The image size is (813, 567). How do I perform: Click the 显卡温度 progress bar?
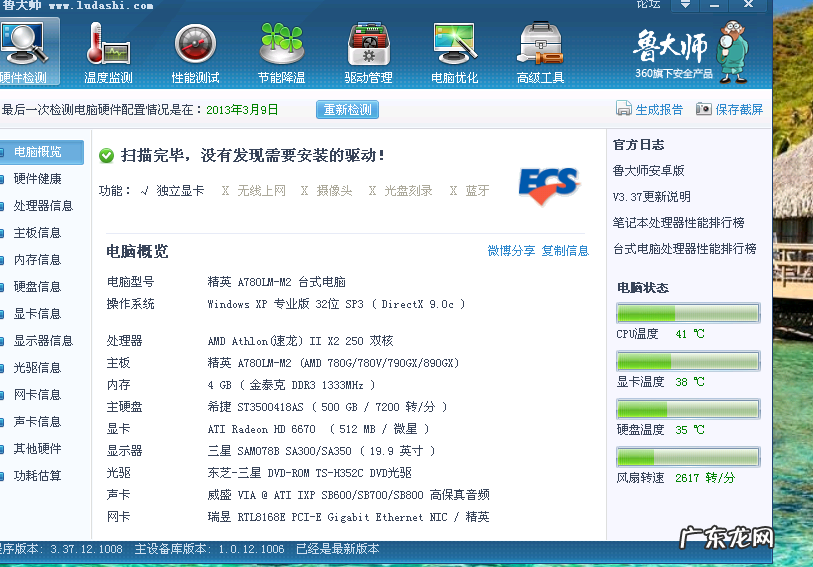coord(688,361)
